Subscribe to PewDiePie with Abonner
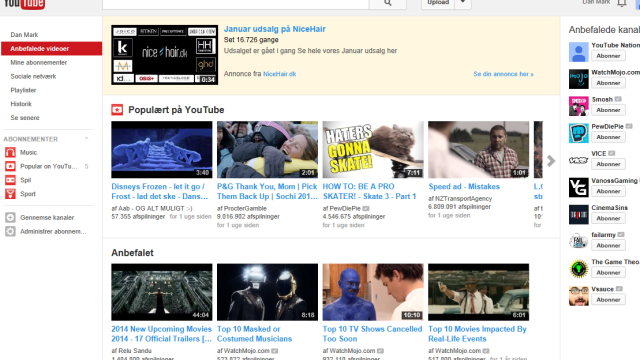 (608, 137)
